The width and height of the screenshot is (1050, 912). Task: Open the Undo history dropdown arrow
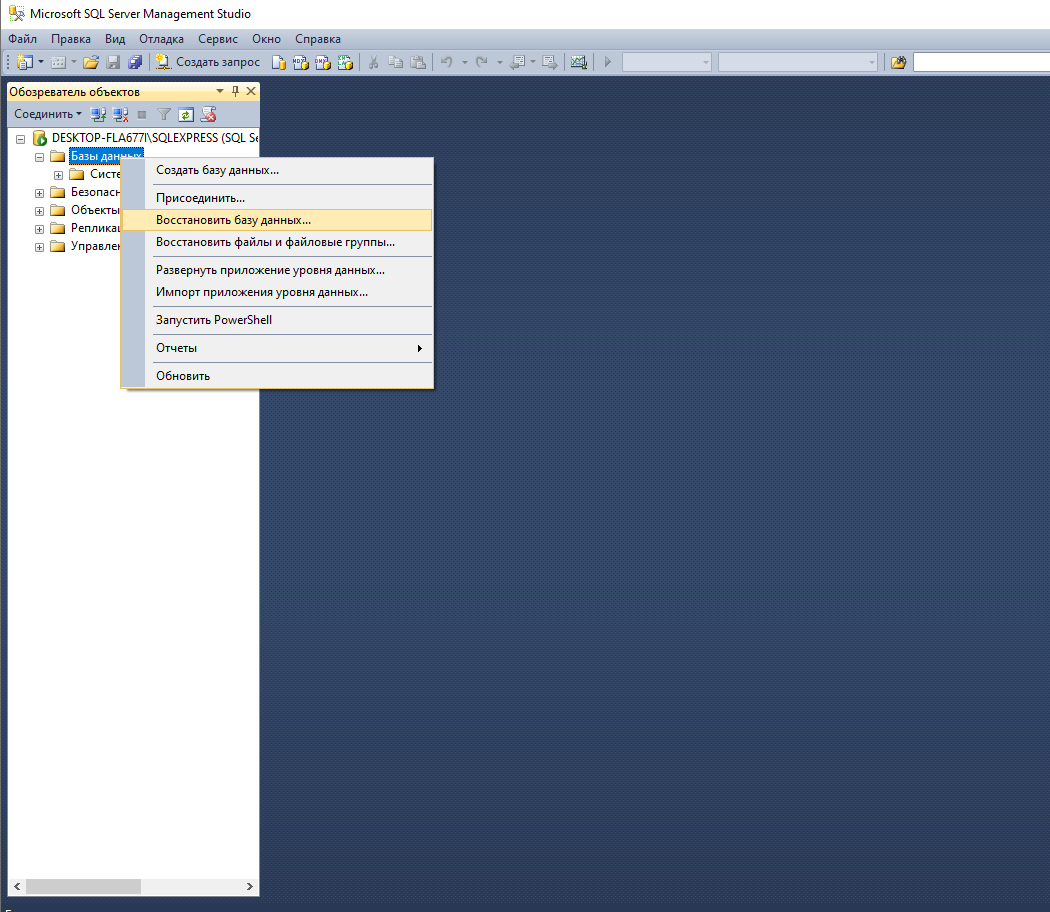tap(465, 62)
